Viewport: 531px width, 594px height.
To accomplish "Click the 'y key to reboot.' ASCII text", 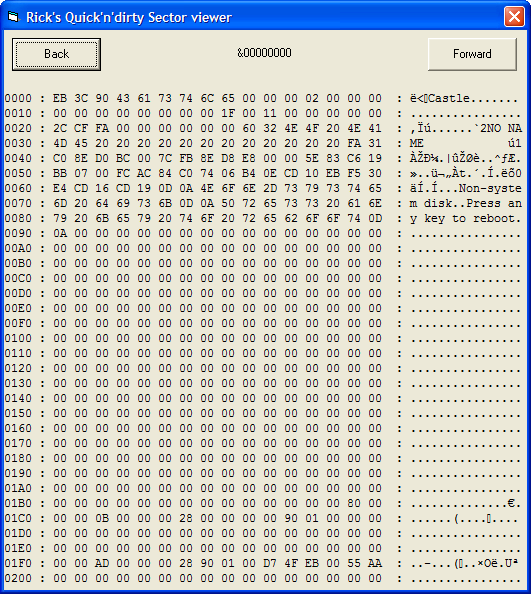I will tap(465, 219).
